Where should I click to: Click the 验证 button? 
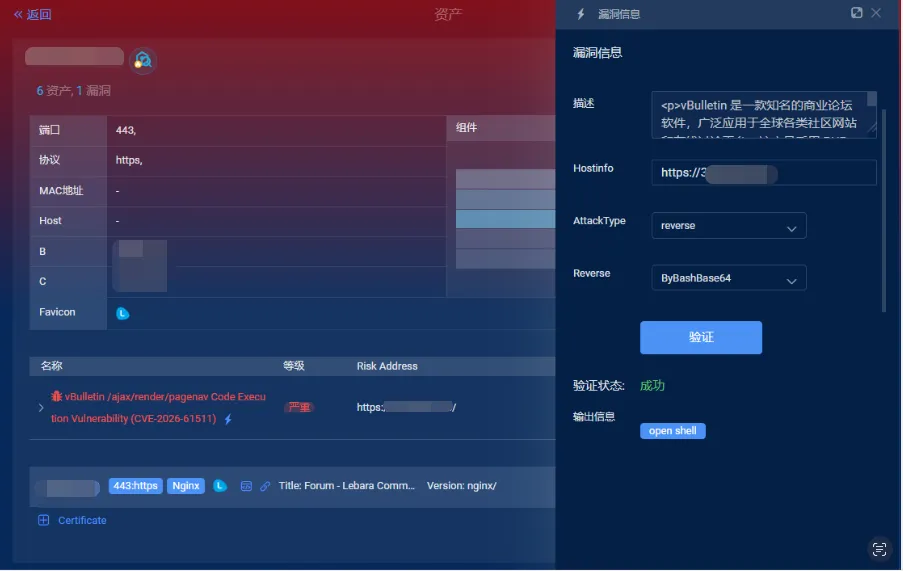click(x=701, y=337)
